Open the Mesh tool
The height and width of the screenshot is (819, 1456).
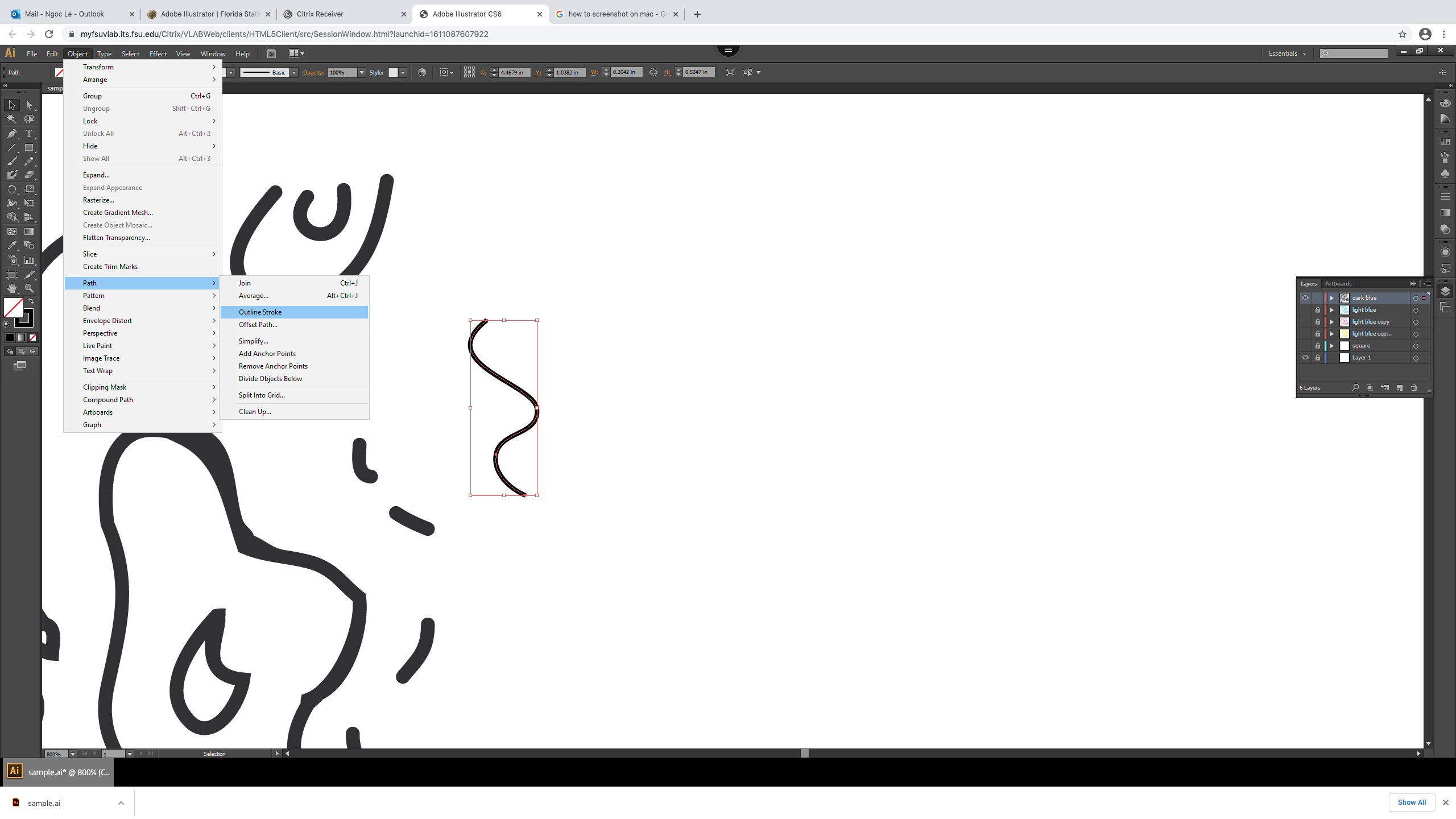11,230
